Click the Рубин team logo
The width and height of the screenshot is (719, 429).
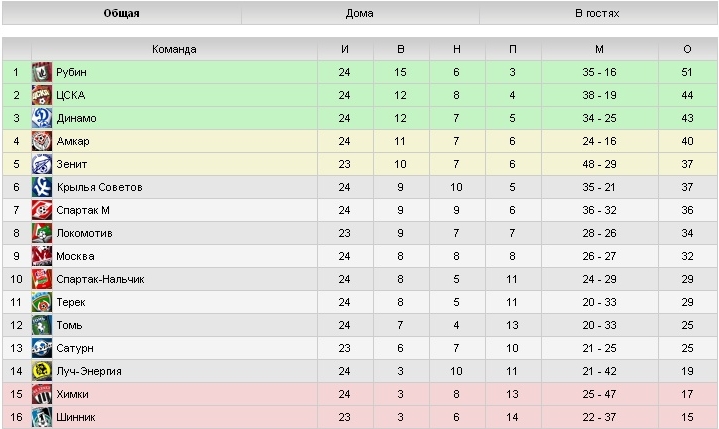(42, 72)
